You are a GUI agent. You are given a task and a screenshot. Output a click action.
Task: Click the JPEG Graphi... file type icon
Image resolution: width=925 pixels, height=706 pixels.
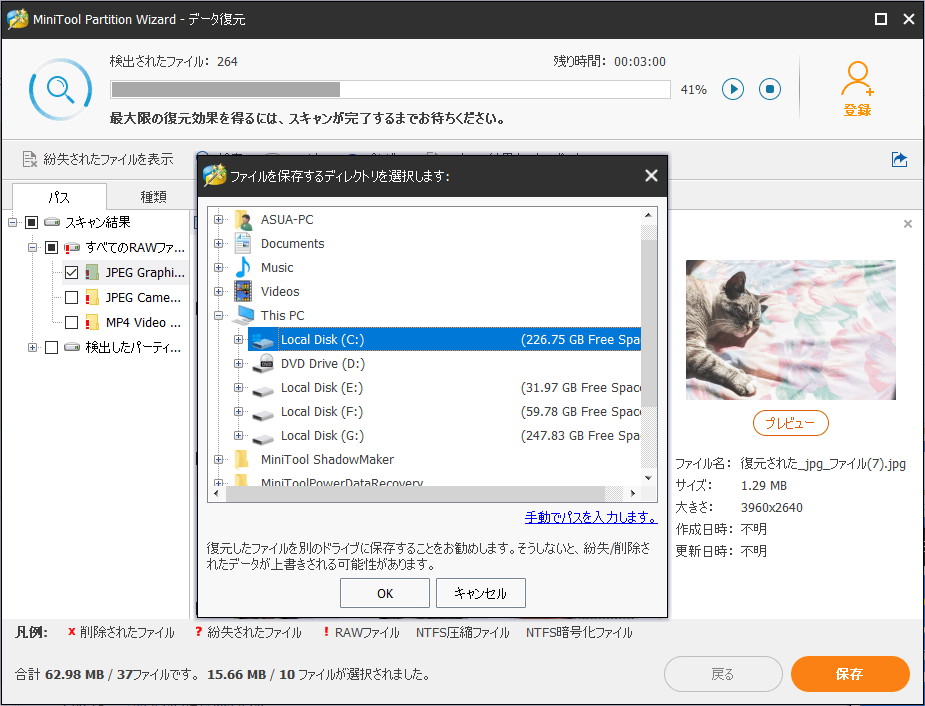[92, 272]
